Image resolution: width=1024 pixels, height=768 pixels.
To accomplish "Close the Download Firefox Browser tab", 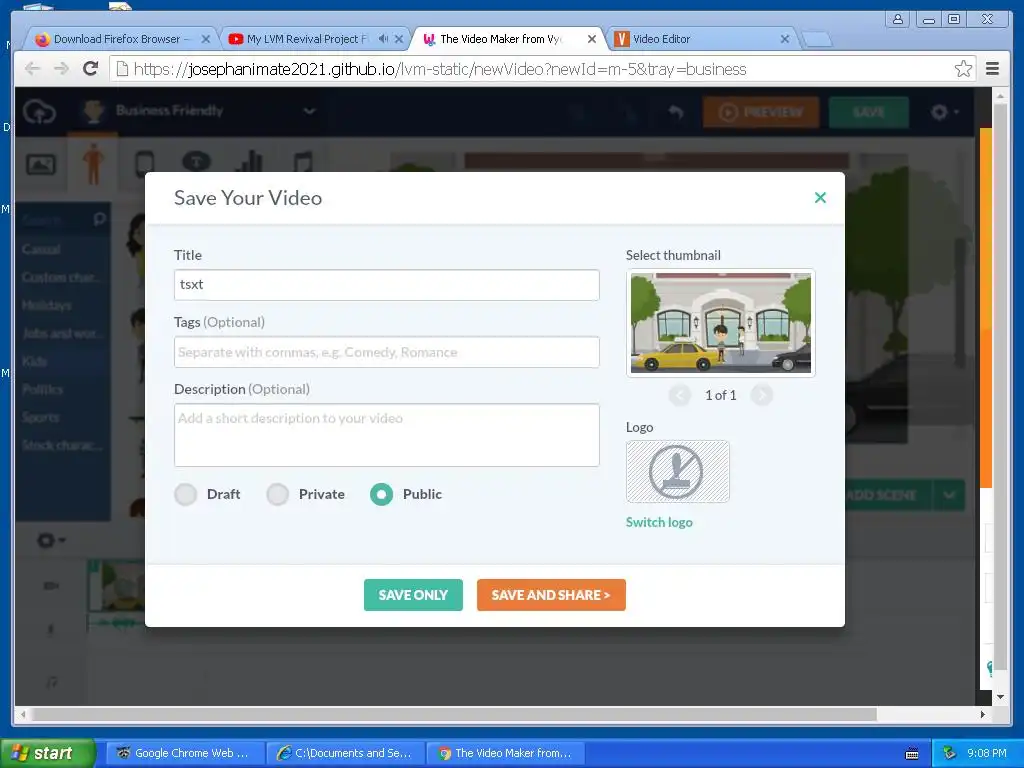I will (206, 39).
